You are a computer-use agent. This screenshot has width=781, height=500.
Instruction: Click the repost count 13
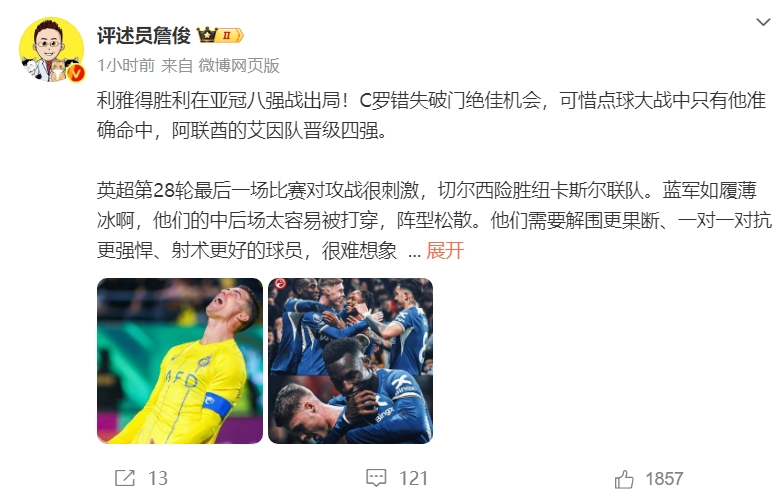tap(158, 479)
